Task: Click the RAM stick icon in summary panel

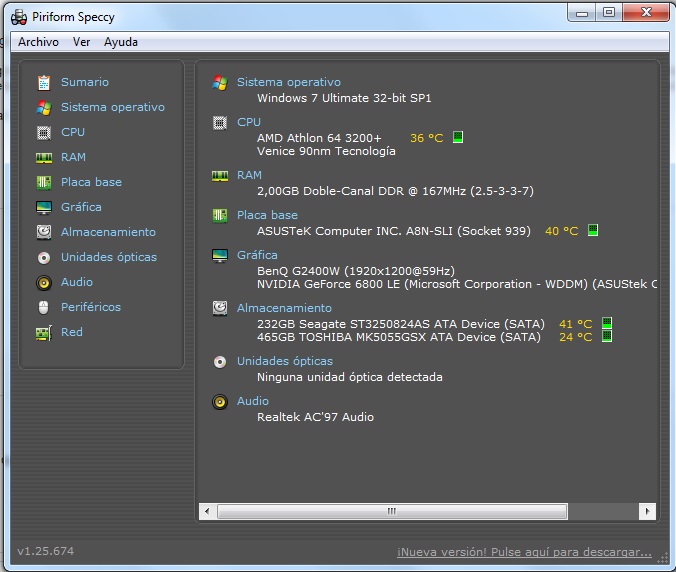Action: [x=220, y=176]
